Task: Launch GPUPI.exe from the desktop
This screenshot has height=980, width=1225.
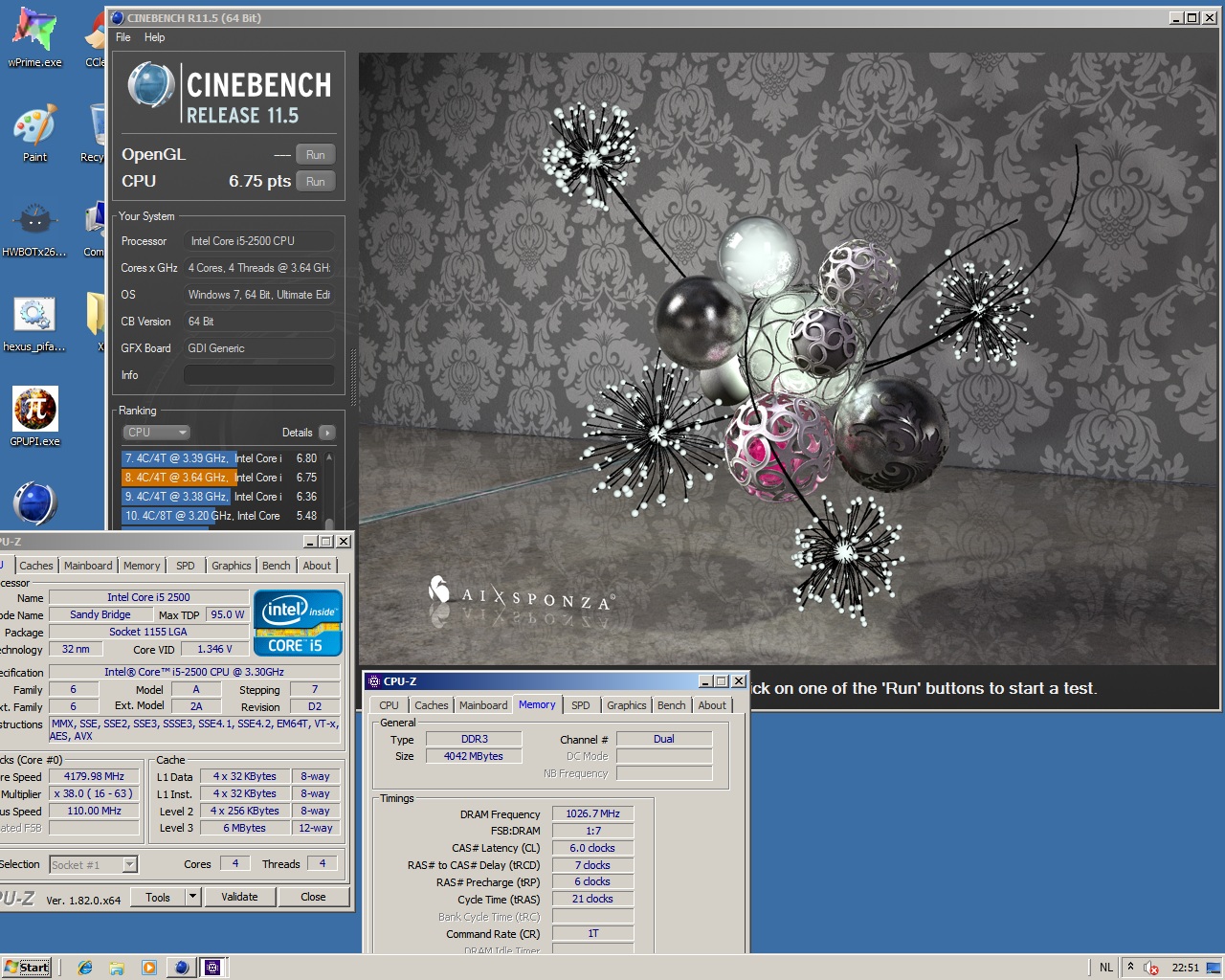Action: 34,416
